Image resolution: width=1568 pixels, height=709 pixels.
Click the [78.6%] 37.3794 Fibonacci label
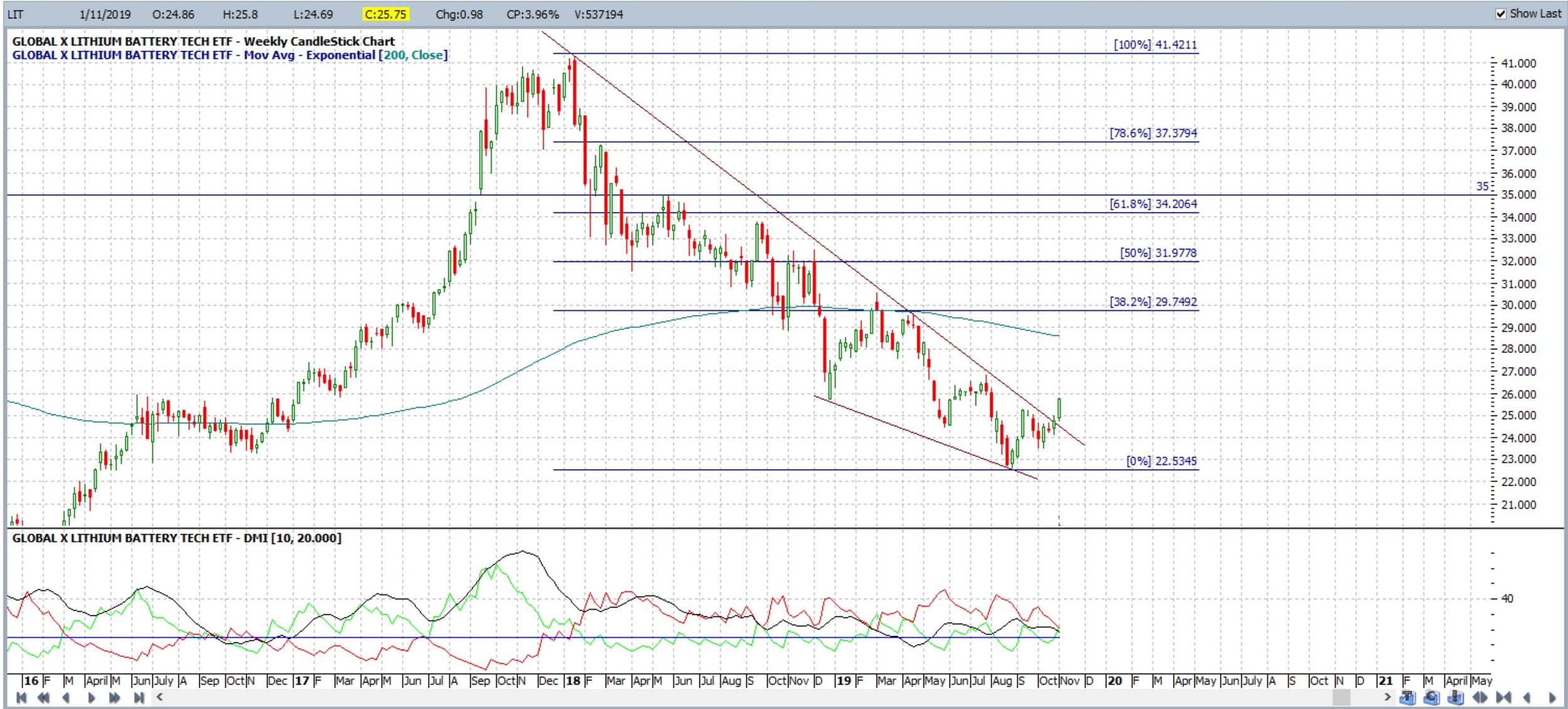coord(1153,133)
